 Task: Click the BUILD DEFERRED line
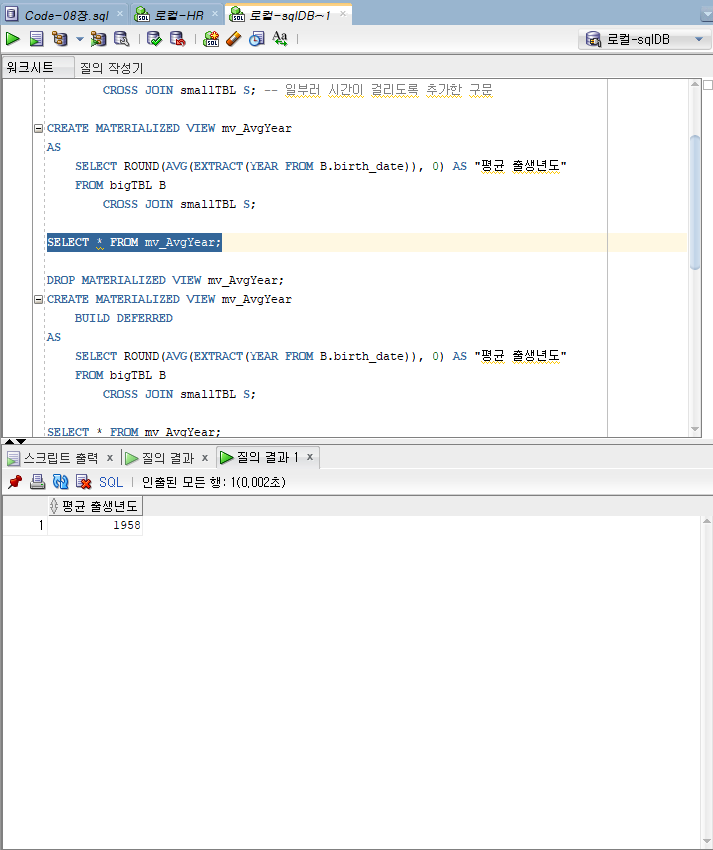(x=124, y=318)
